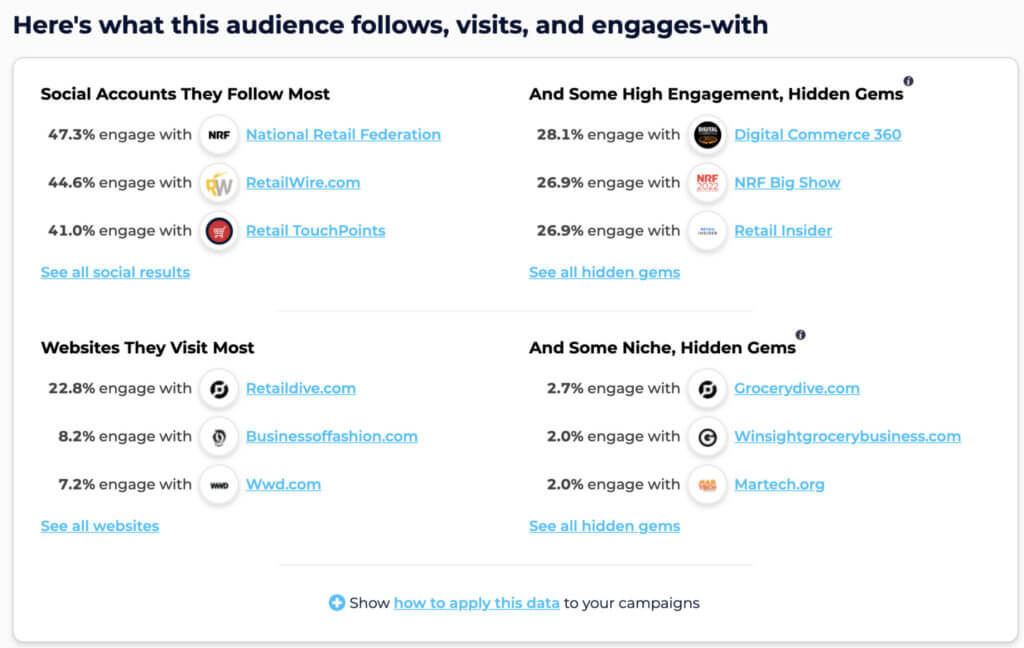This screenshot has width=1024, height=648.
Task: Click the Digital Commerce 360 logo icon
Action: [x=707, y=135]
